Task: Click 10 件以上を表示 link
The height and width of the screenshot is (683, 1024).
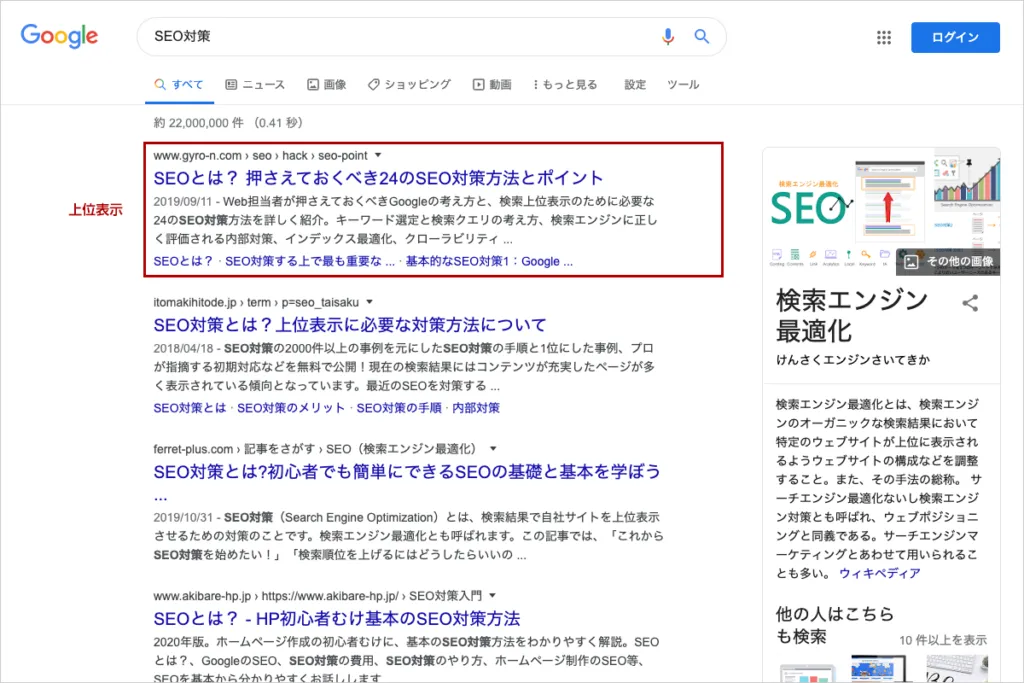Action: (x=943, y=641)
